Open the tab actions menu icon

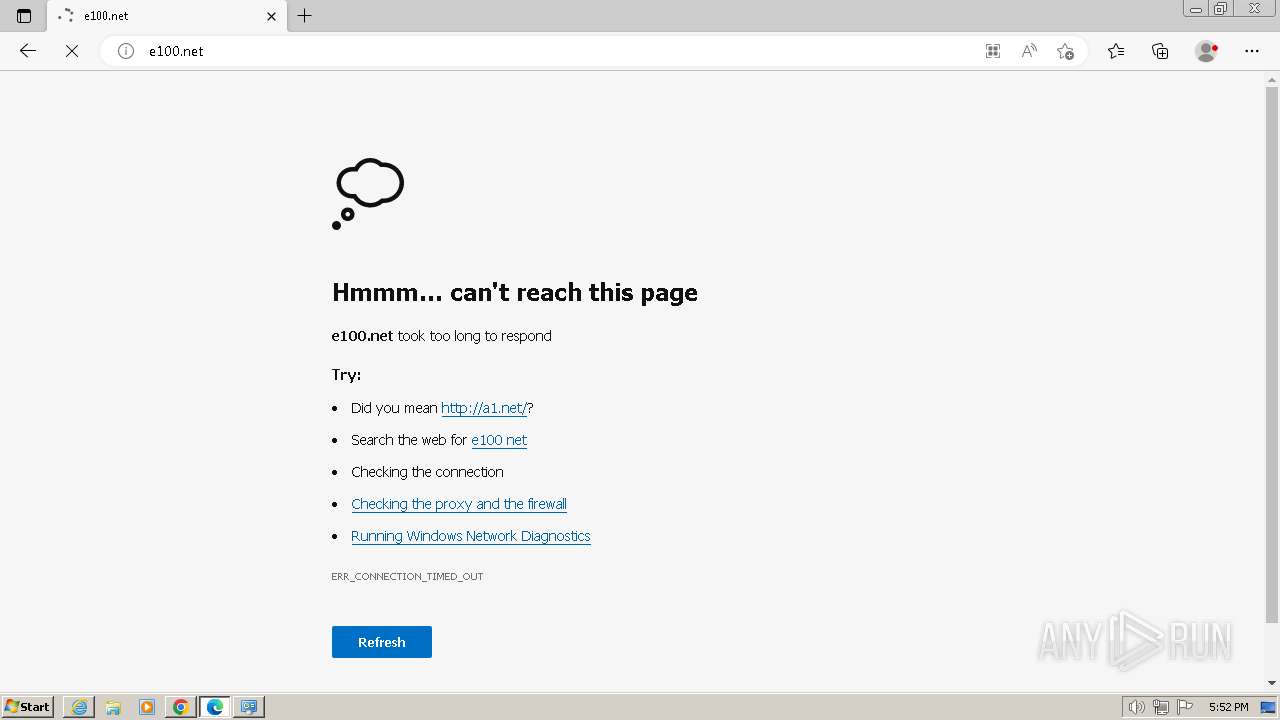click(24, 16)
